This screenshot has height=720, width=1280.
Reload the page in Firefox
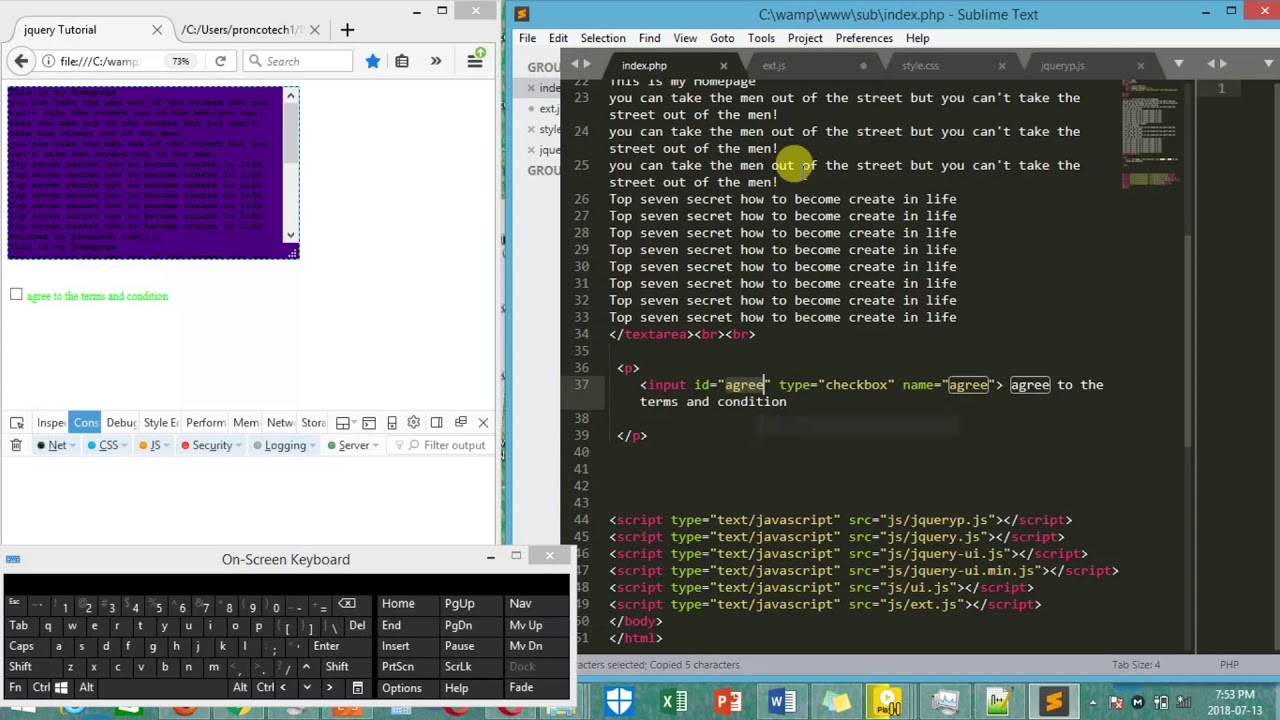pyautogui.click(x=220, y=61)
